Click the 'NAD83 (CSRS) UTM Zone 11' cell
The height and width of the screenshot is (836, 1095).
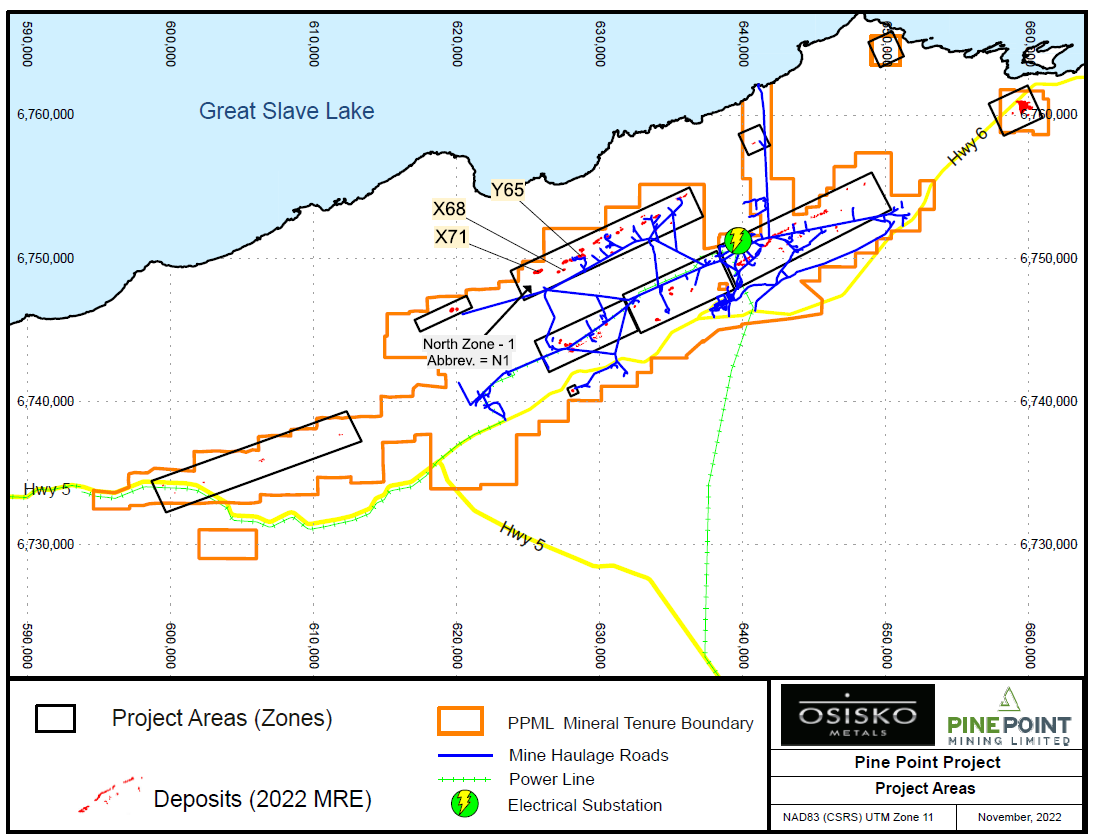[x=863, y=816]
